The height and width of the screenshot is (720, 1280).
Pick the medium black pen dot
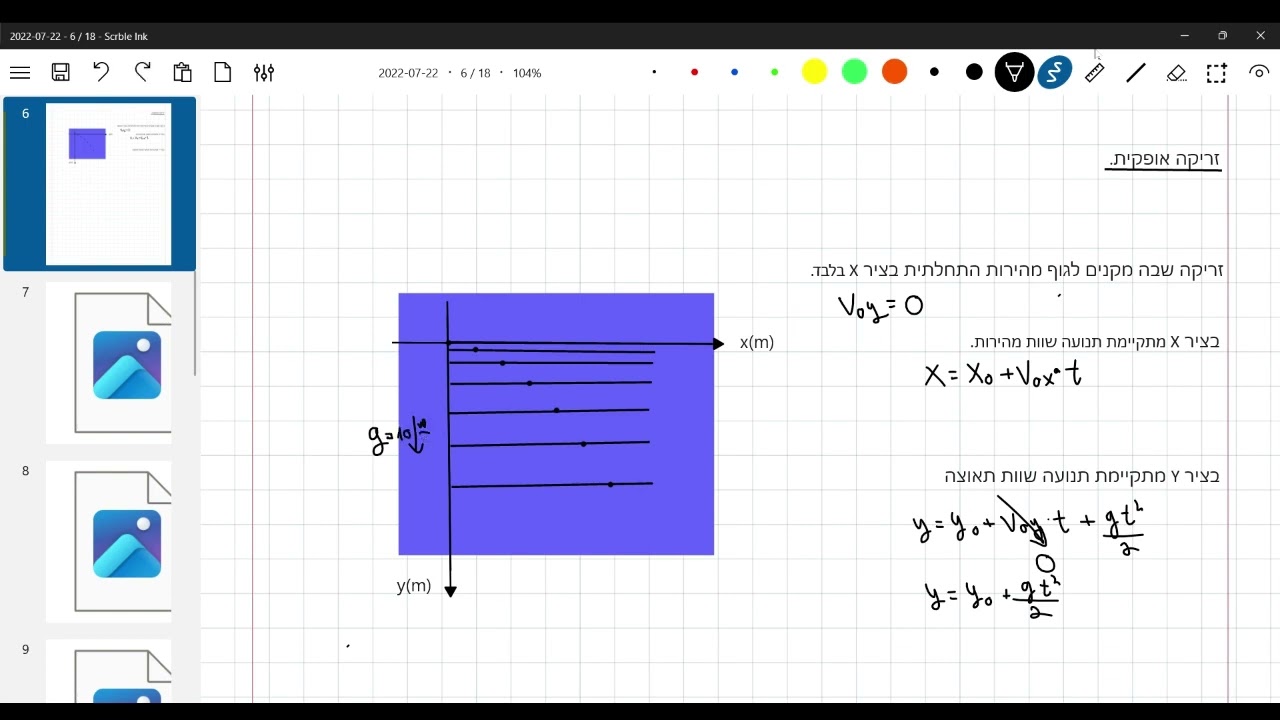click(x=934, y=72)
